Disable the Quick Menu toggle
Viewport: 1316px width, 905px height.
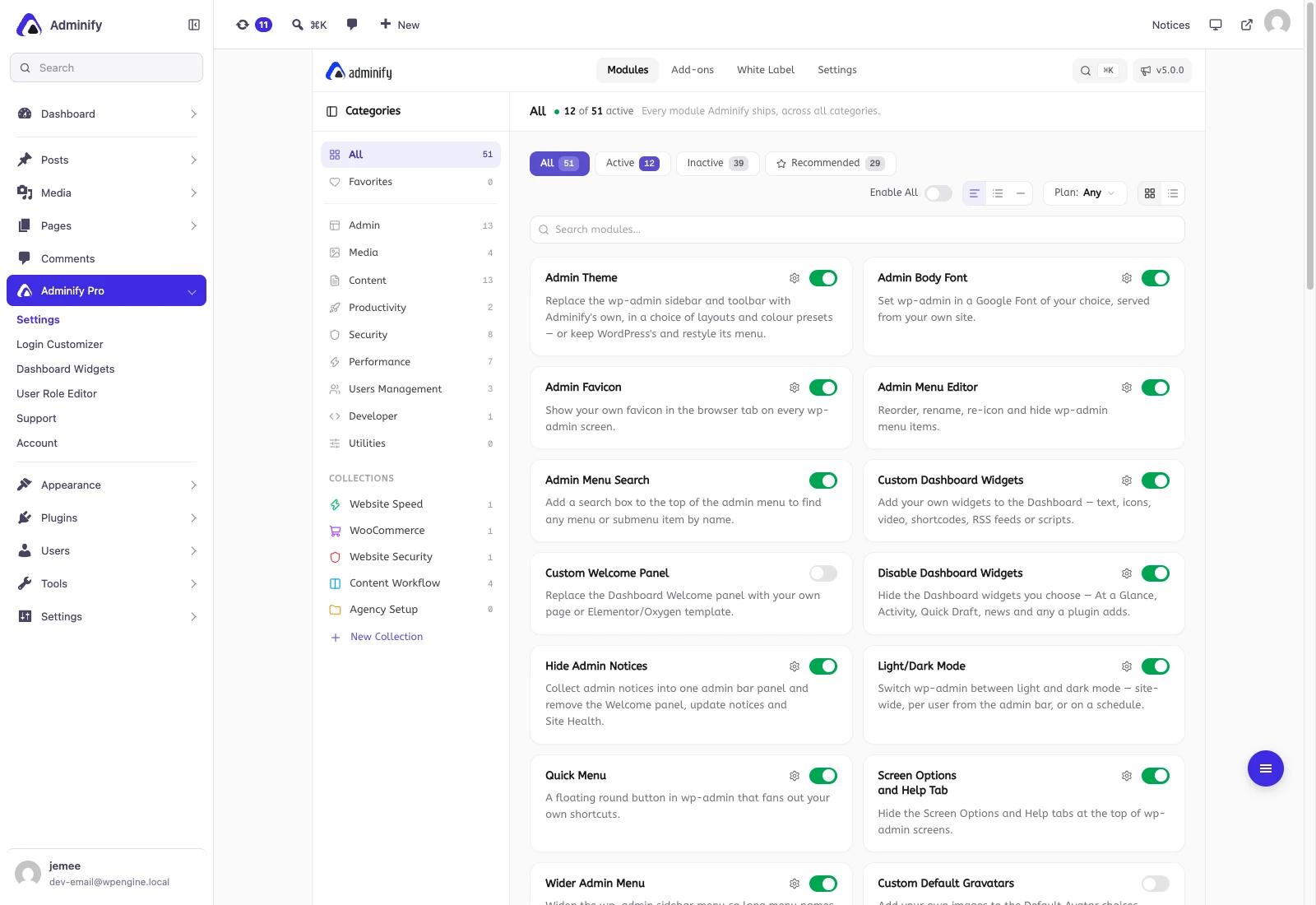point(823,776)
